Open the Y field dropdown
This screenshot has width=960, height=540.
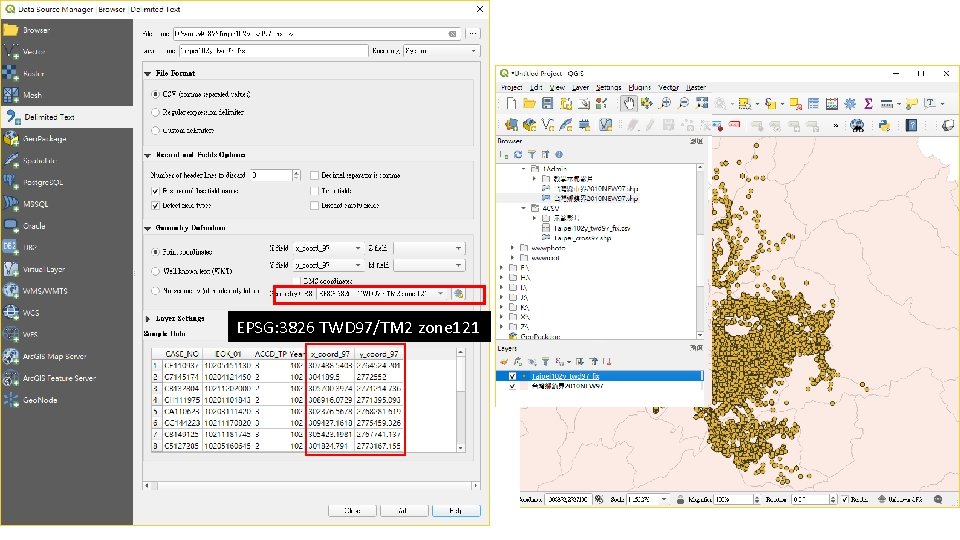pyautogui.click(x=328, y=265)
